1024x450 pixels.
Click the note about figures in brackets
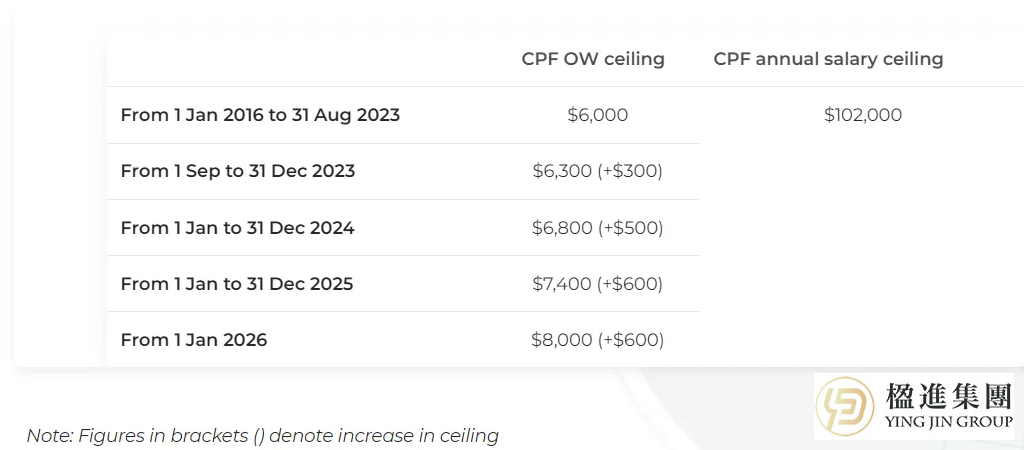pyautogui.click(x=262, y=435)
